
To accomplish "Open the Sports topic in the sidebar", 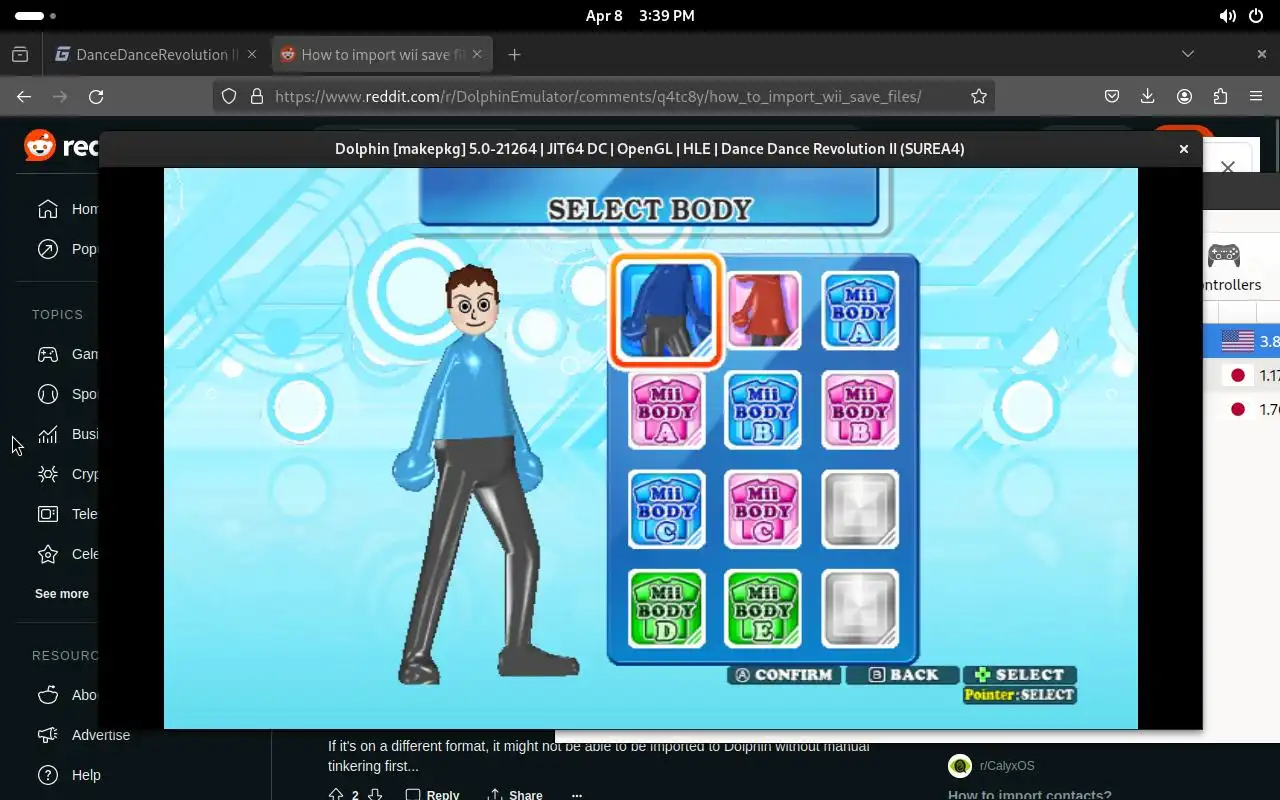I will pos(66,394).
